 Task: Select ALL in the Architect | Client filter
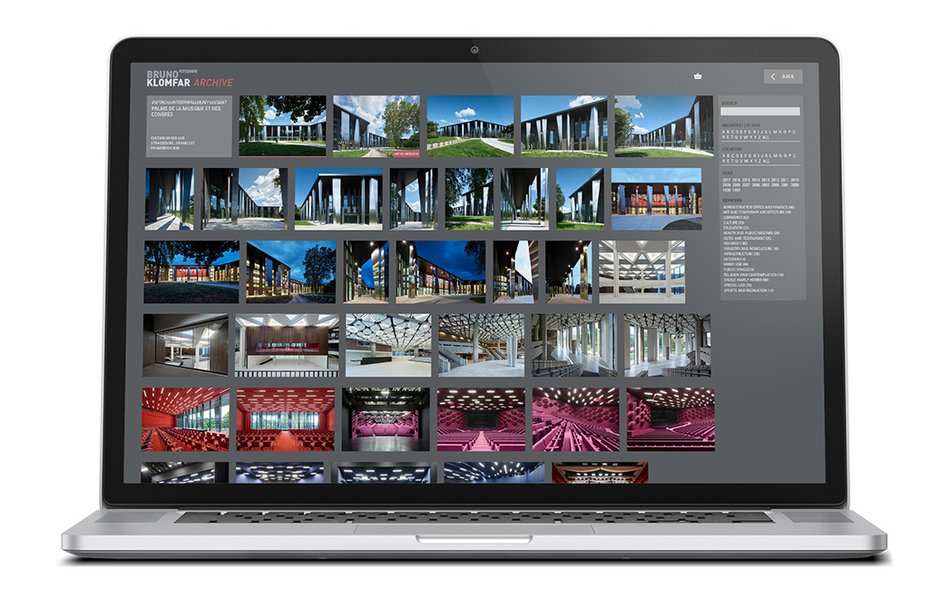pos(766,137)
